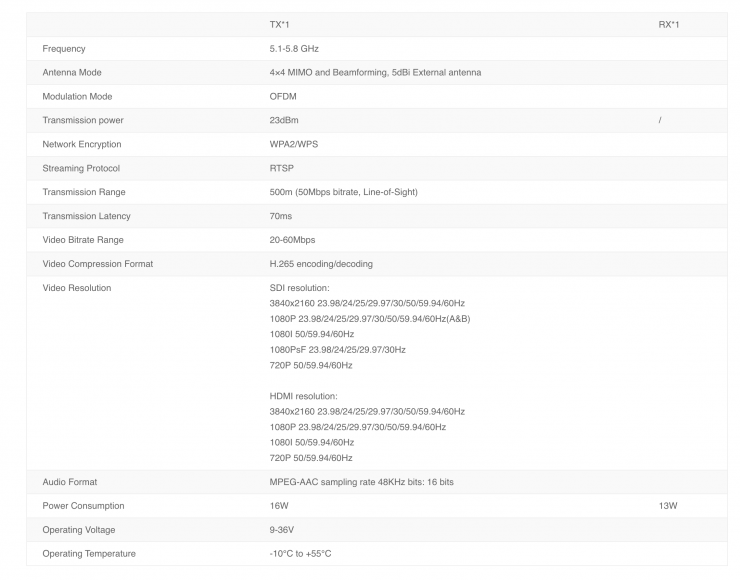The image size is (740, 580).
Task: Select the Frequency row label
Action: click(x=64, y=48)
